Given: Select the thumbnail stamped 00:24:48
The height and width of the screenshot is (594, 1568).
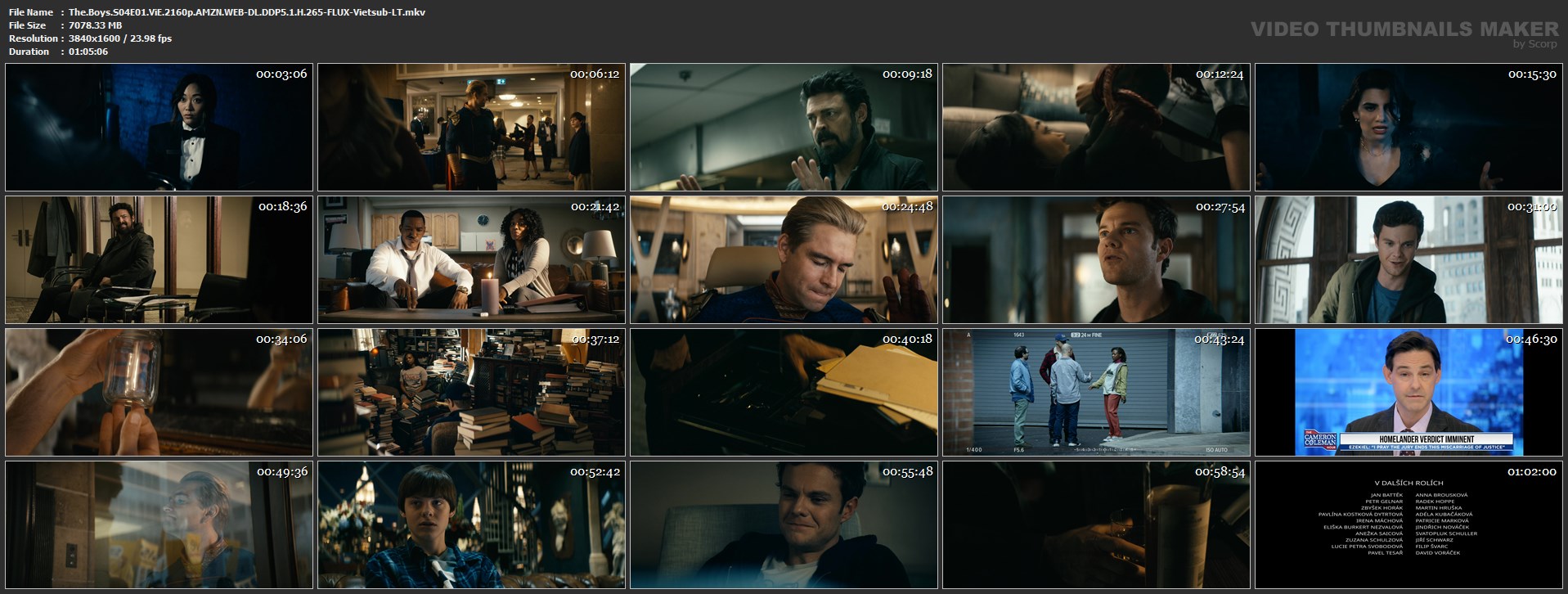Looking at the screenshot, I should pyautogui.click(x=784, y=260).
